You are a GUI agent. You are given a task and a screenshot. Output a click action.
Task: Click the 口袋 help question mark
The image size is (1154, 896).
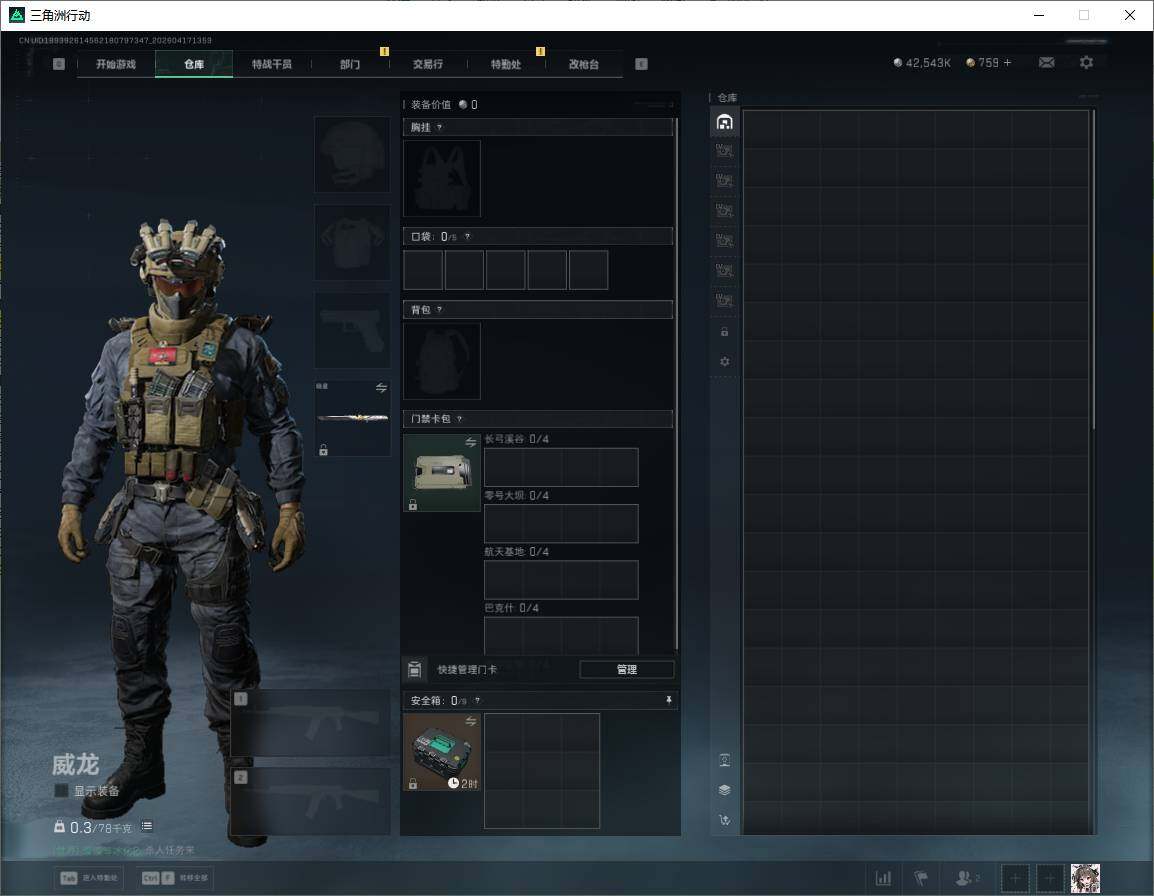point(467,236)
